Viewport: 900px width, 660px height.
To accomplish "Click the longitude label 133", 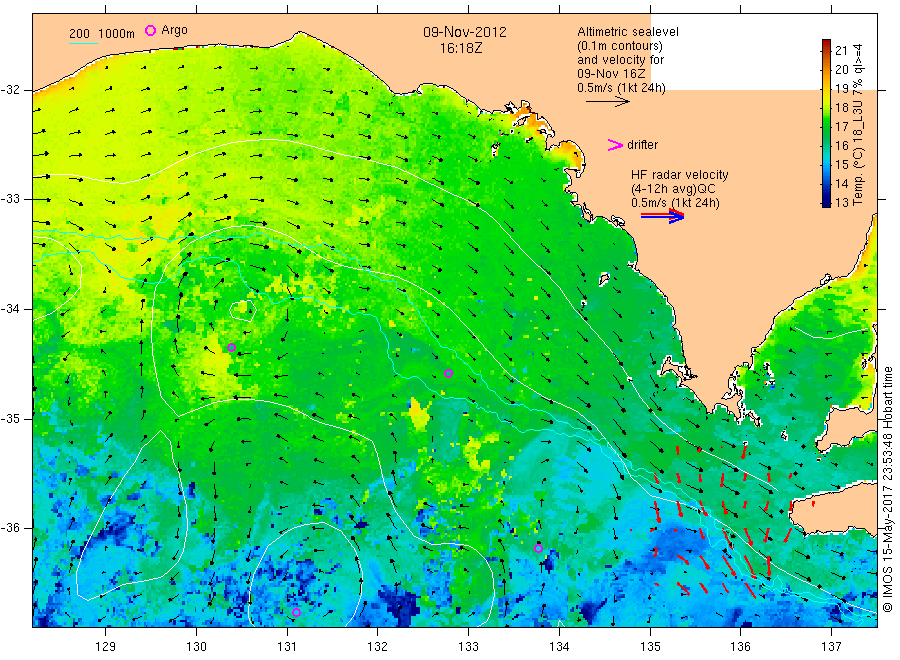I will point(468,647).
